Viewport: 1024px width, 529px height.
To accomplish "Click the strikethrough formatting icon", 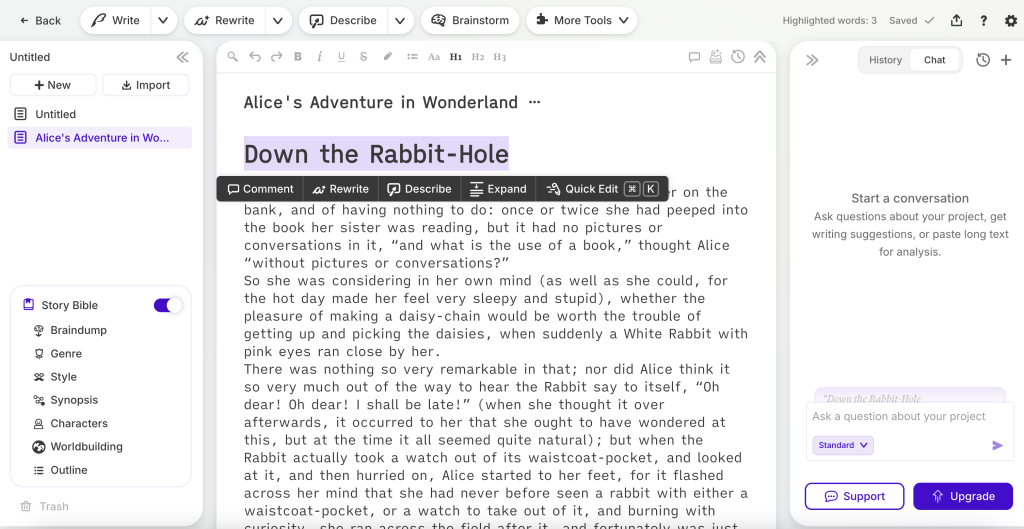I will point(363,57).
